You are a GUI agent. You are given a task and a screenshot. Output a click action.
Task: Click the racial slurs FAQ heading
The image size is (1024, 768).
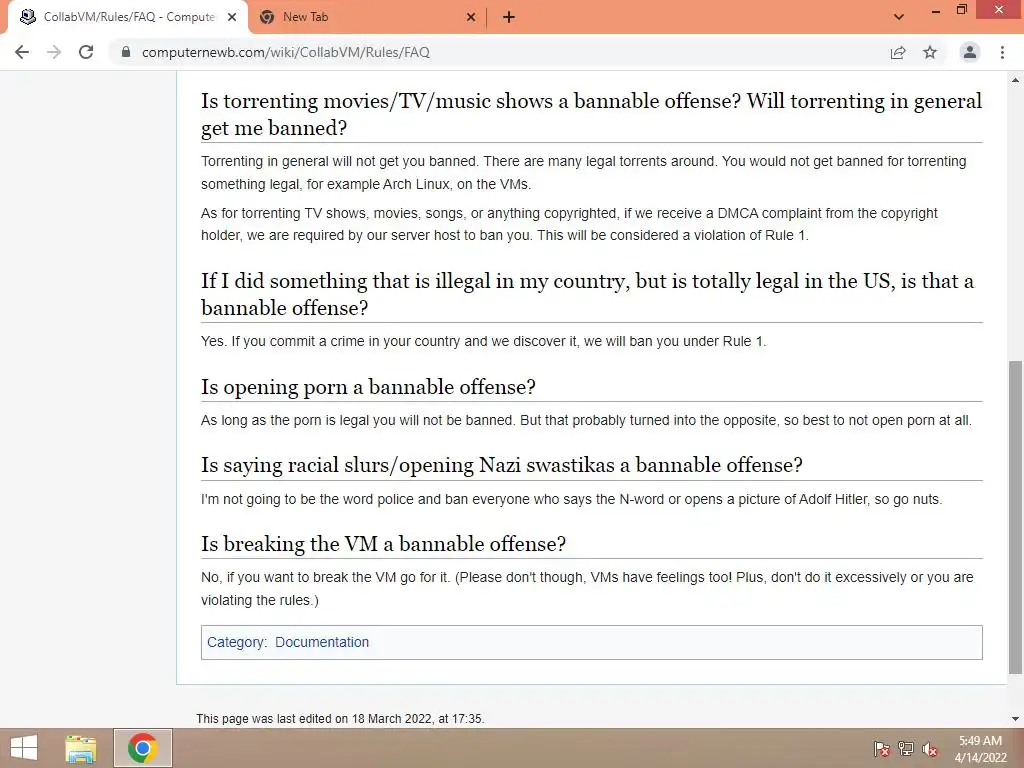click(502, 465)
